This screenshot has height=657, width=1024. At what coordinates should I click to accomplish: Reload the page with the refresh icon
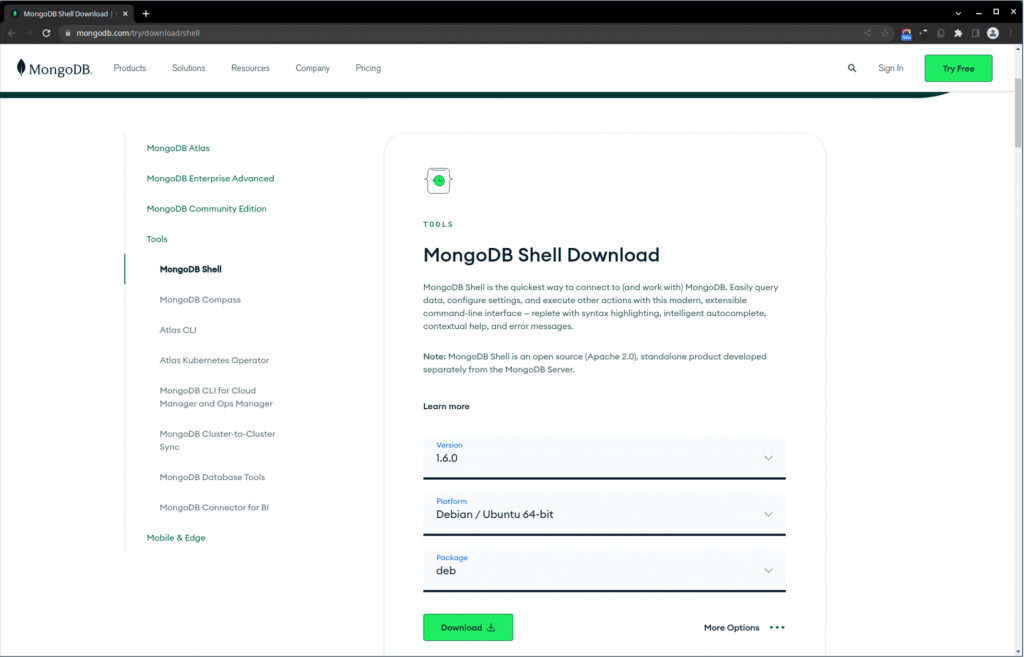click(x=46, y=33)
